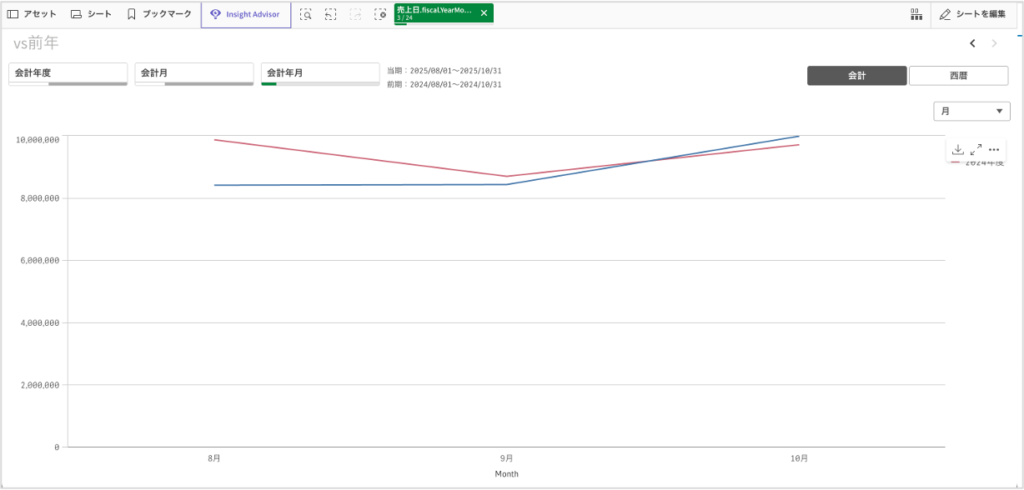
Task: Open the chart's three-dot more menu
Action: click(x=994, y=149)
